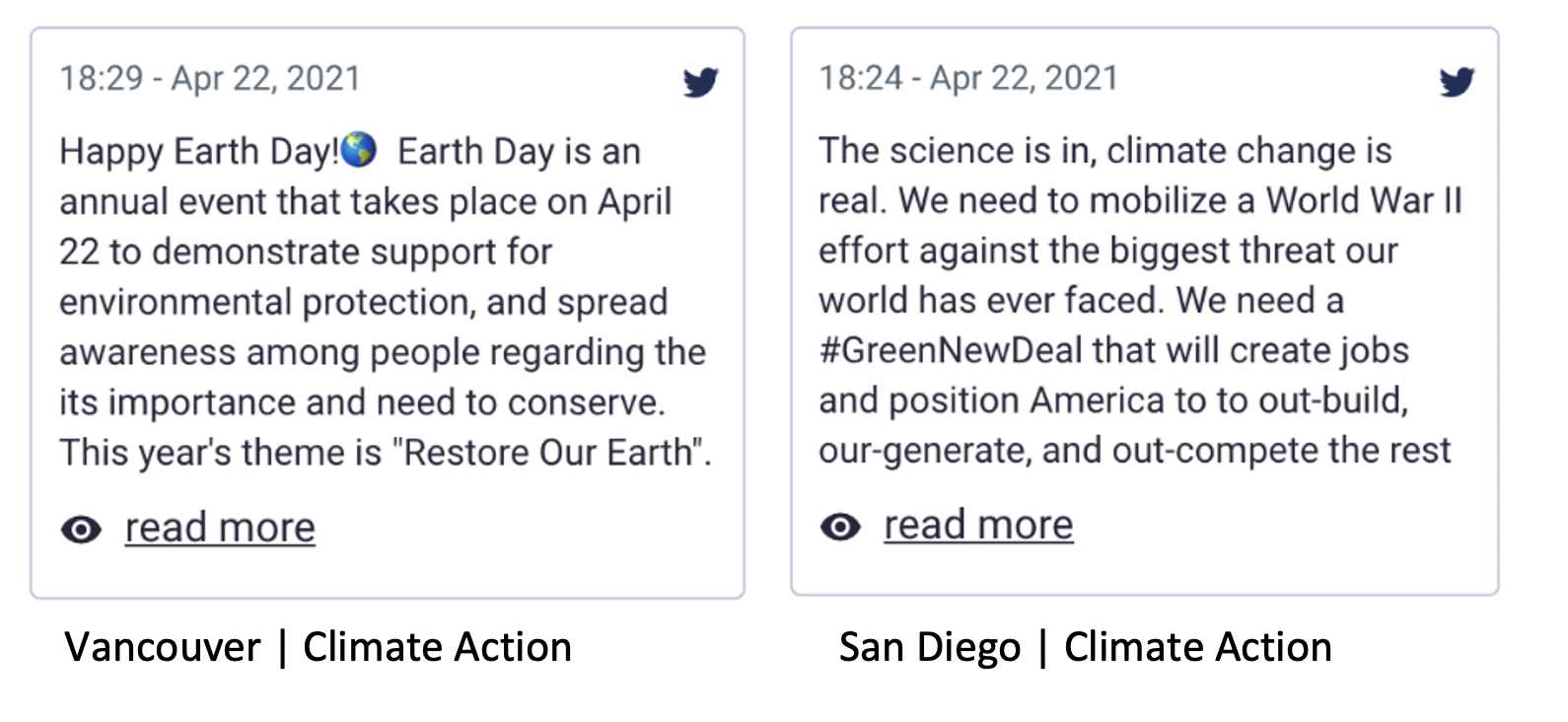Click the "Restore Our Earth" theme text
1568x722 pixels.
[x=548, y=453]
